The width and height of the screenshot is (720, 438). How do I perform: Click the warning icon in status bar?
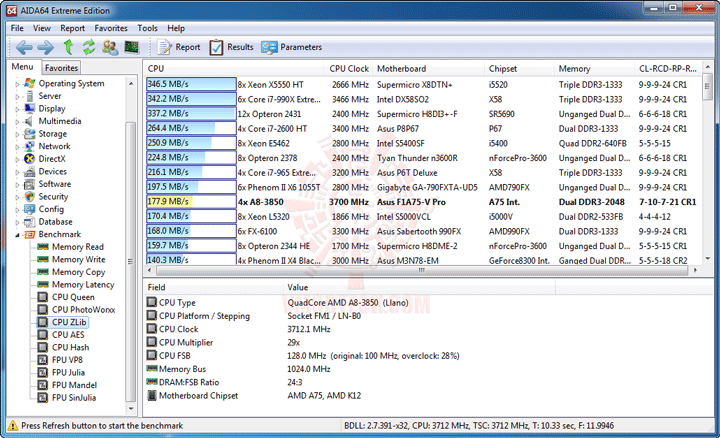13,426
